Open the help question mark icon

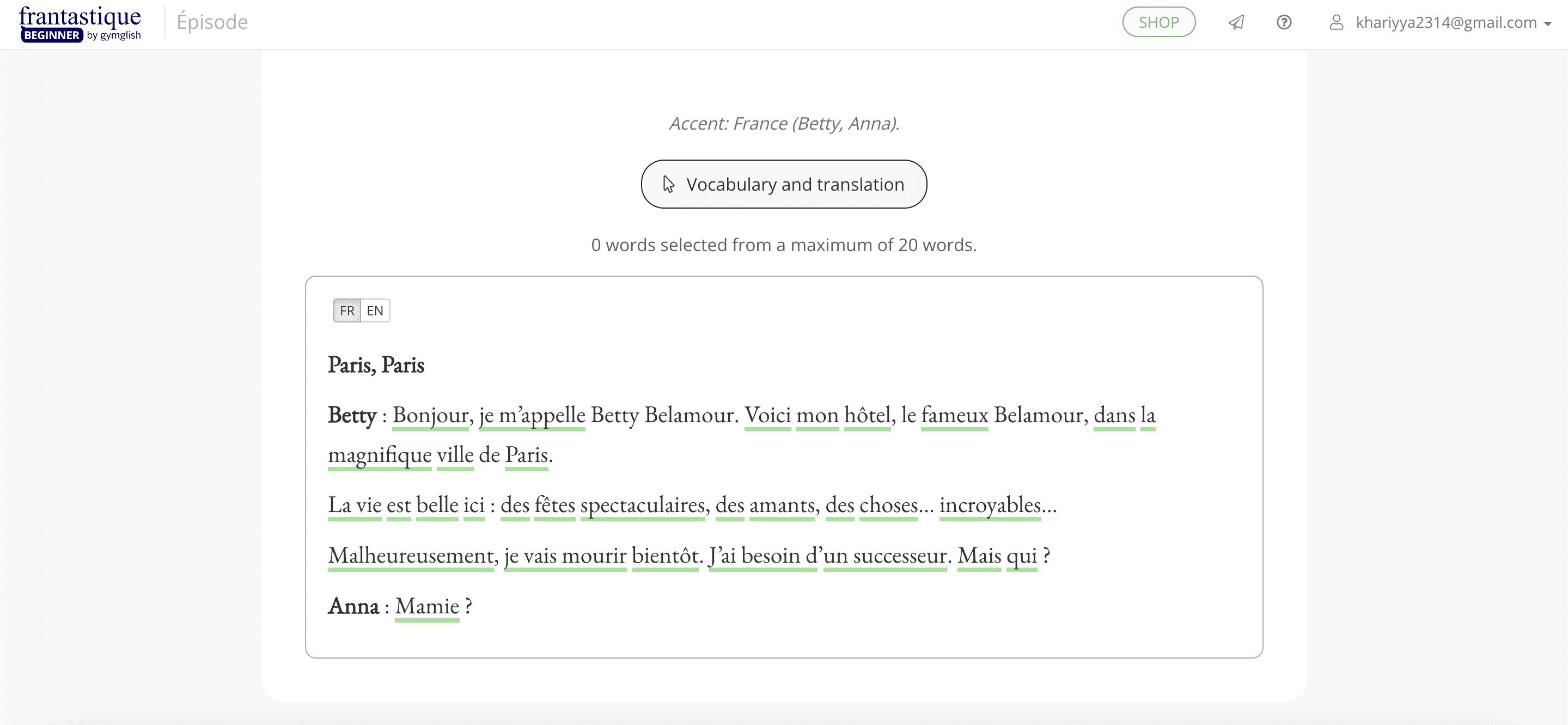[x=1284, y=22]
